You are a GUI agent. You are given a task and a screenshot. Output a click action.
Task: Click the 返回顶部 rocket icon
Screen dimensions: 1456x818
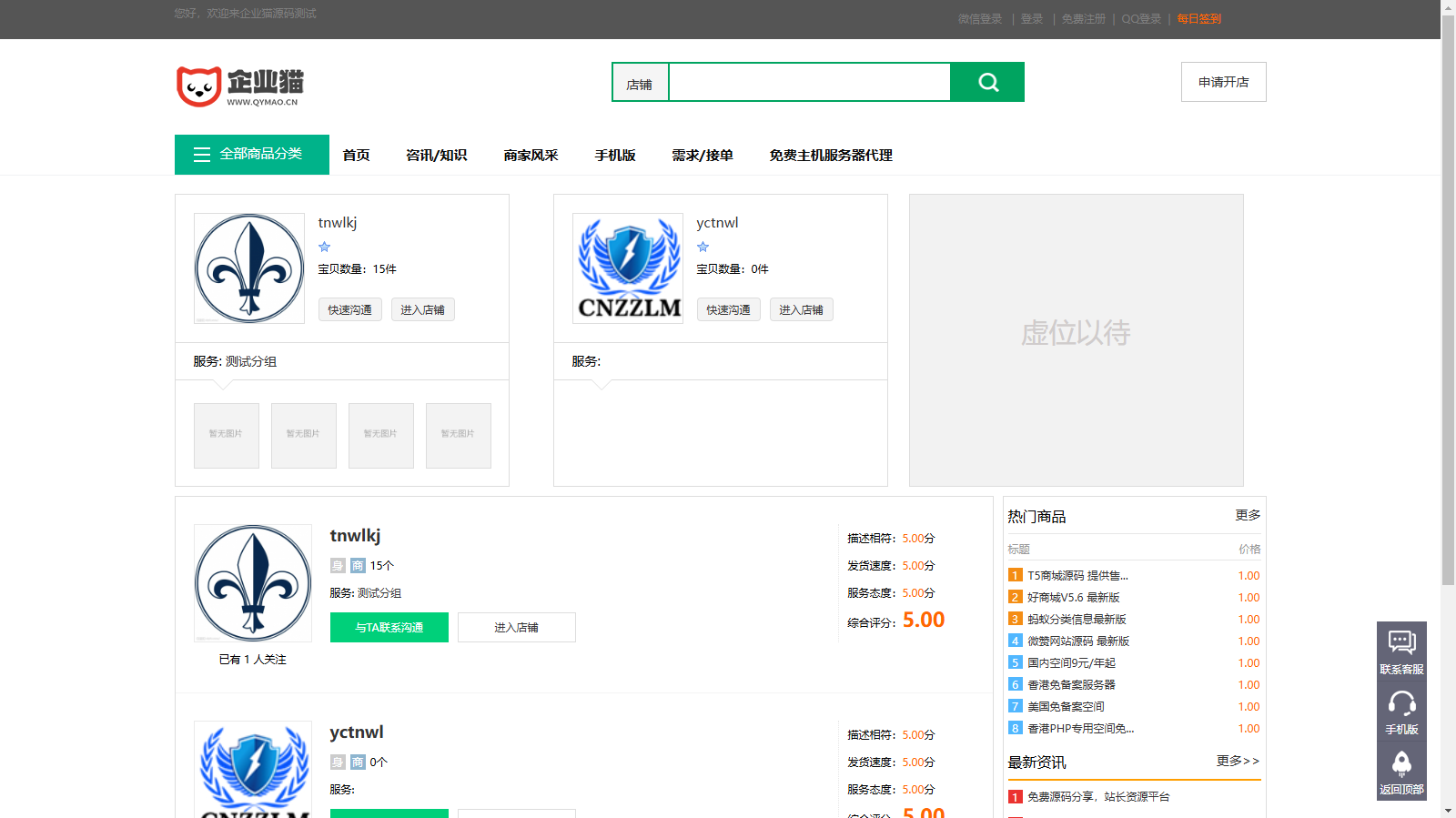[x=1401, y=771]
